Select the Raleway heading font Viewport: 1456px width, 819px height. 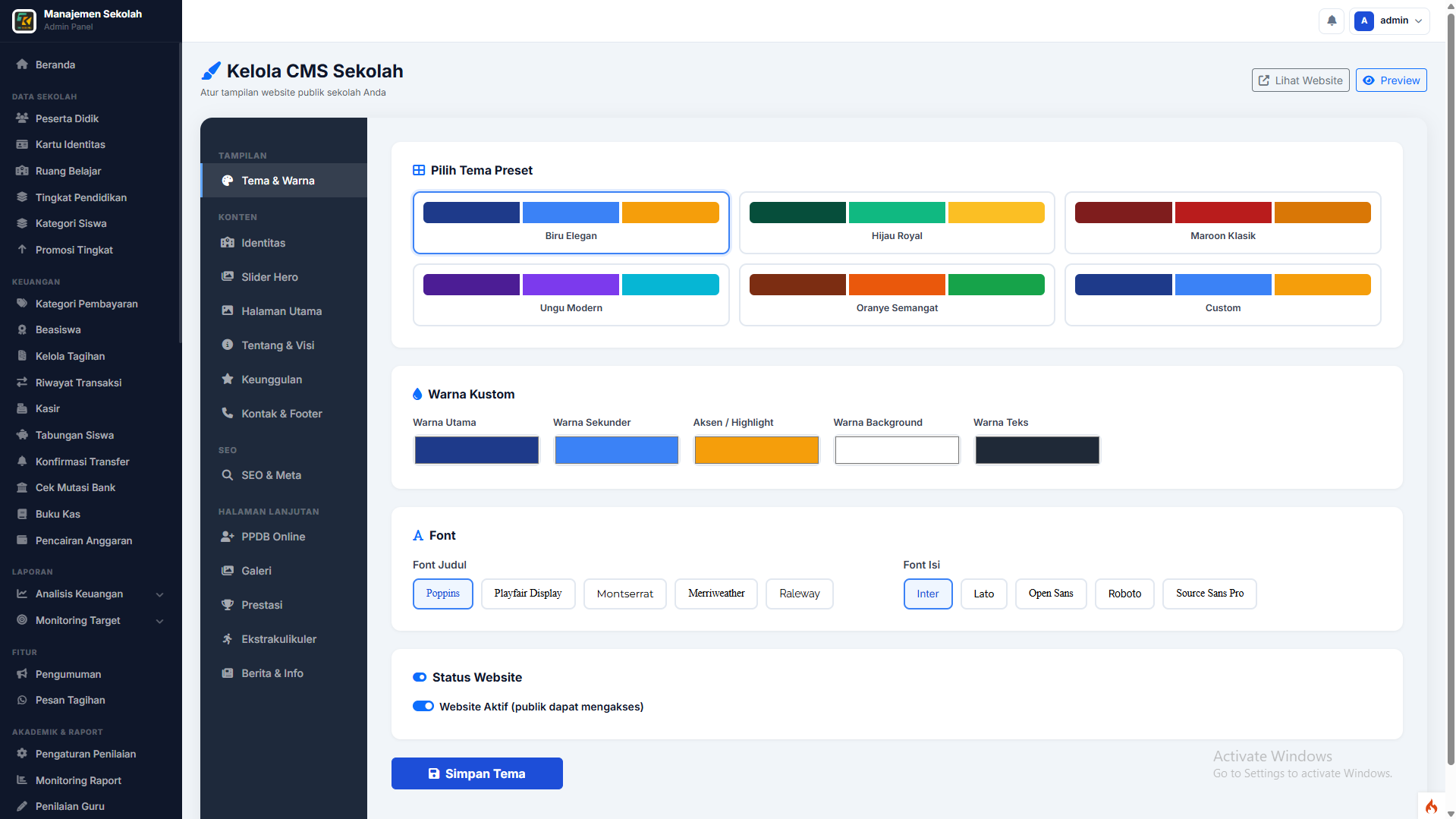click(x=800, y=594)
